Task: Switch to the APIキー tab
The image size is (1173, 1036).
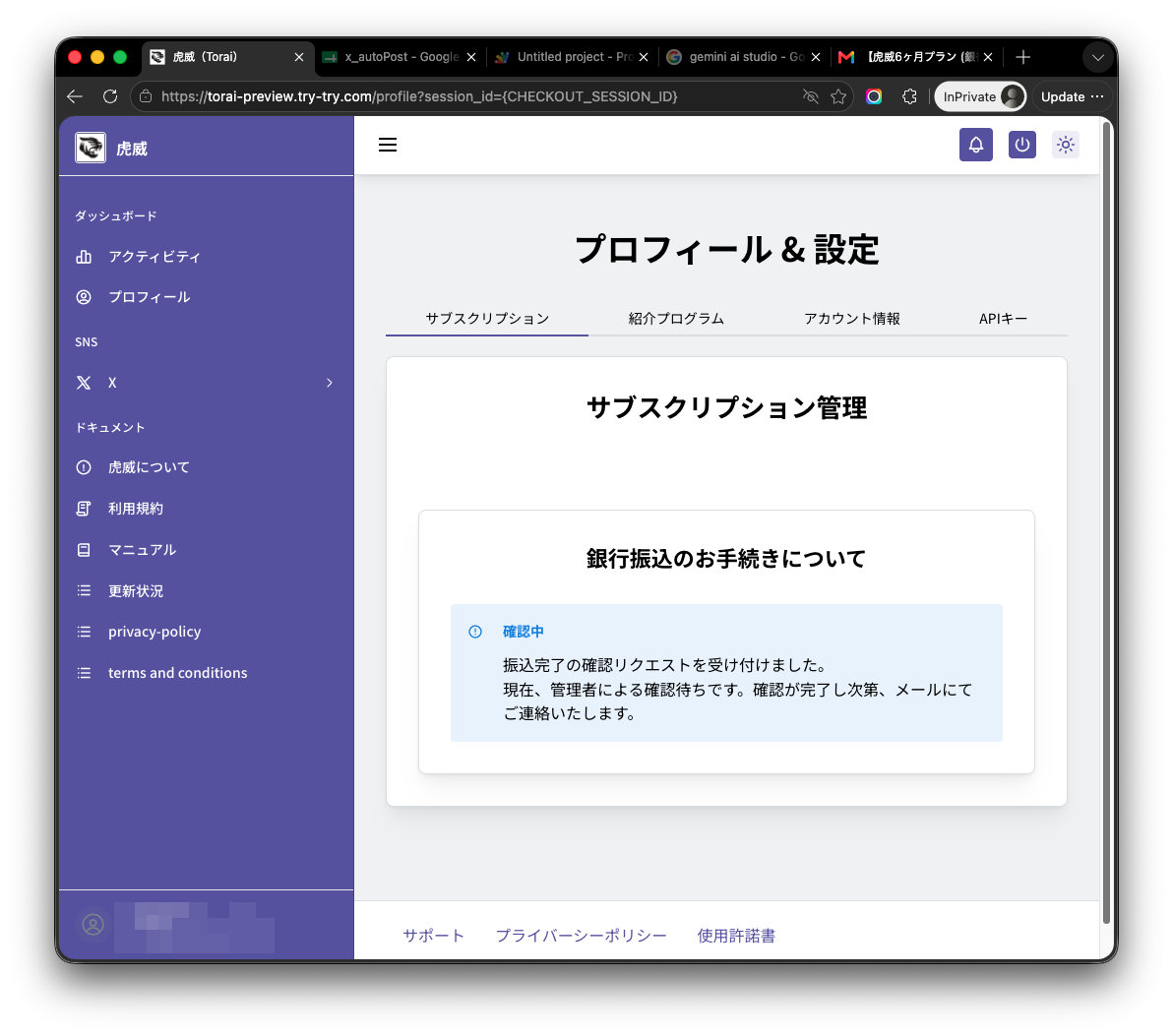Action: tap(1003, 318)
